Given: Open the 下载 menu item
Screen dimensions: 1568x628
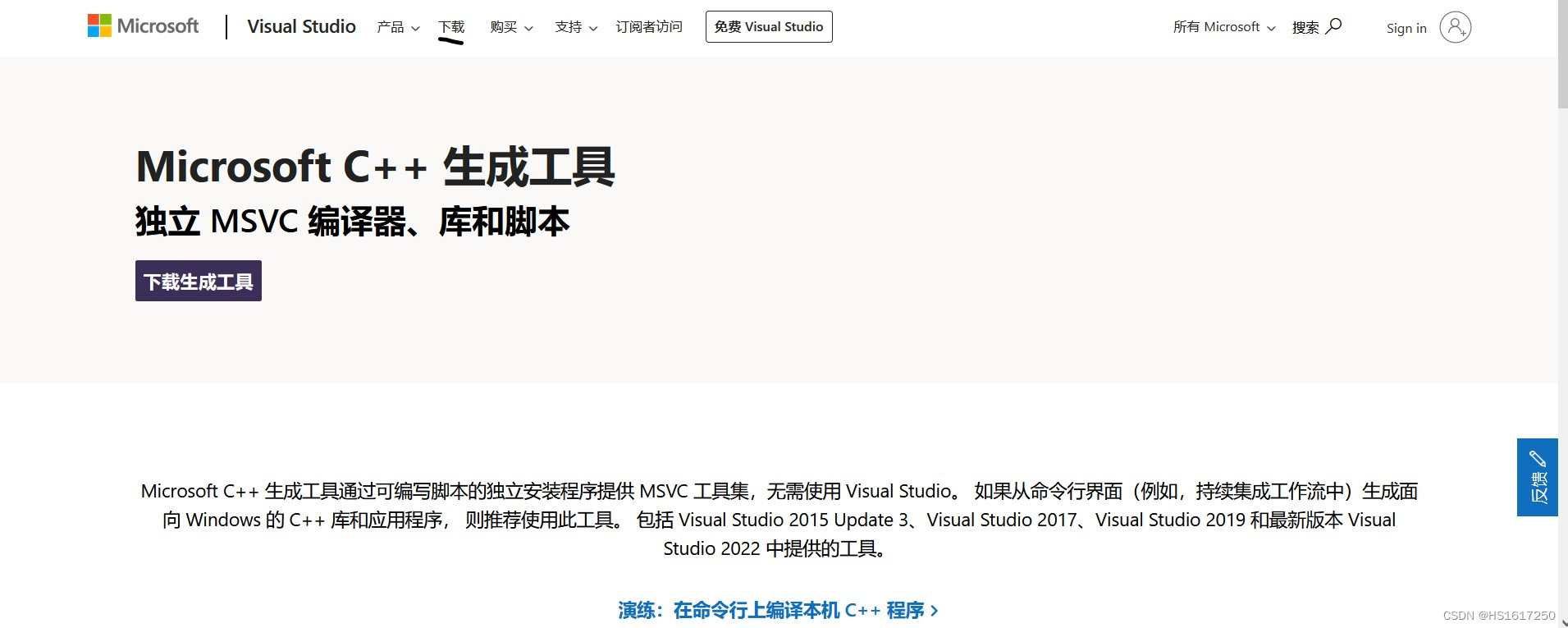Looking at the screenshot, I should coord(451,27).
